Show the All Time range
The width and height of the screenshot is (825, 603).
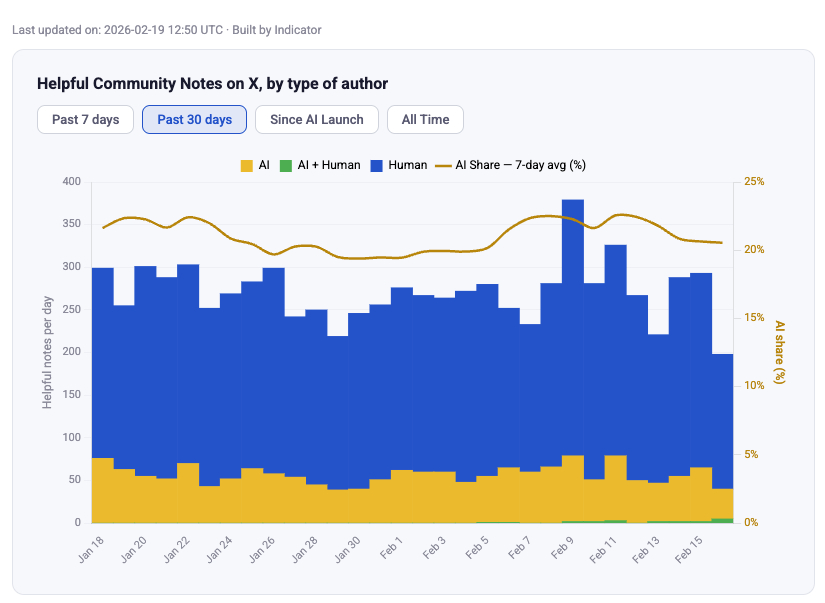(x=425, y=120)
